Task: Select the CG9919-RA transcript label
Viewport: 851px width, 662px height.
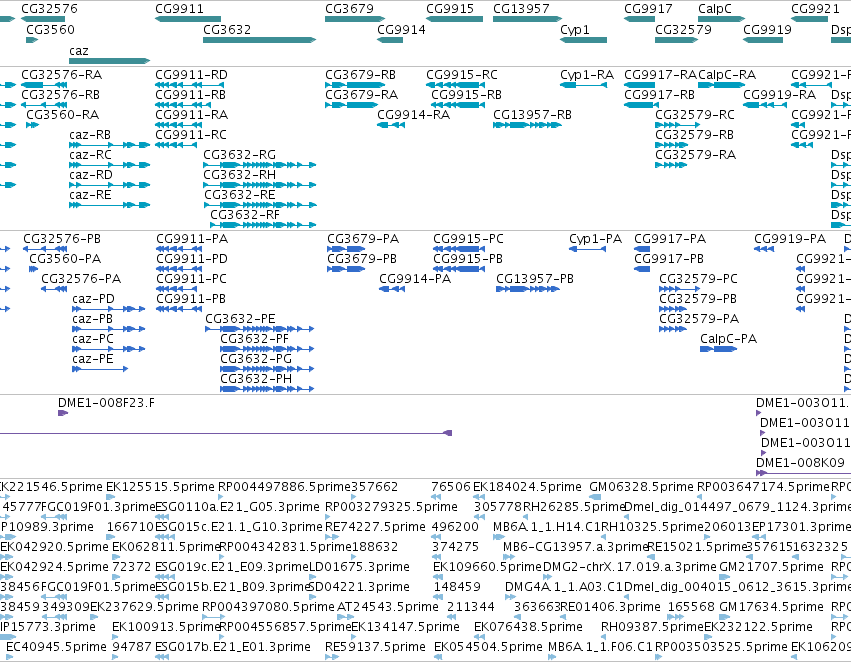Action: point(779,94)
